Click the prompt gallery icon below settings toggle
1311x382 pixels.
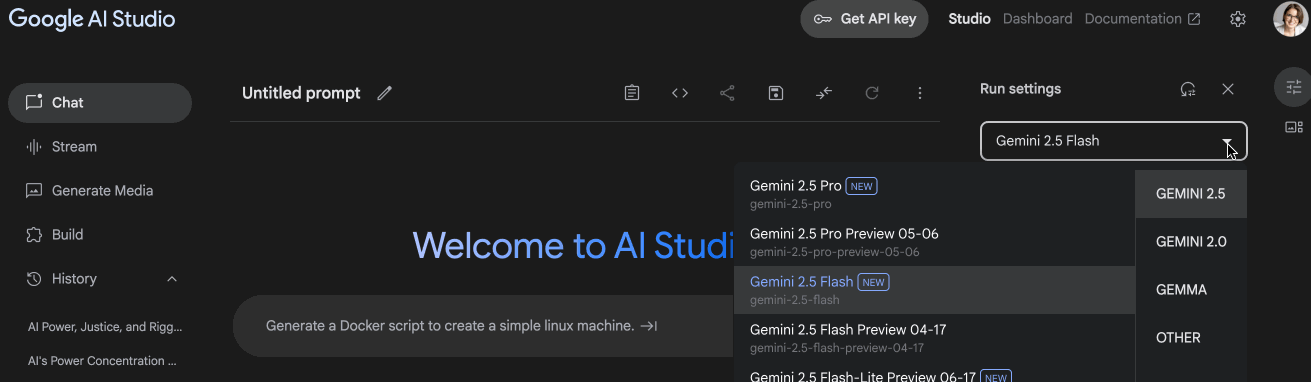[1294, 127]
